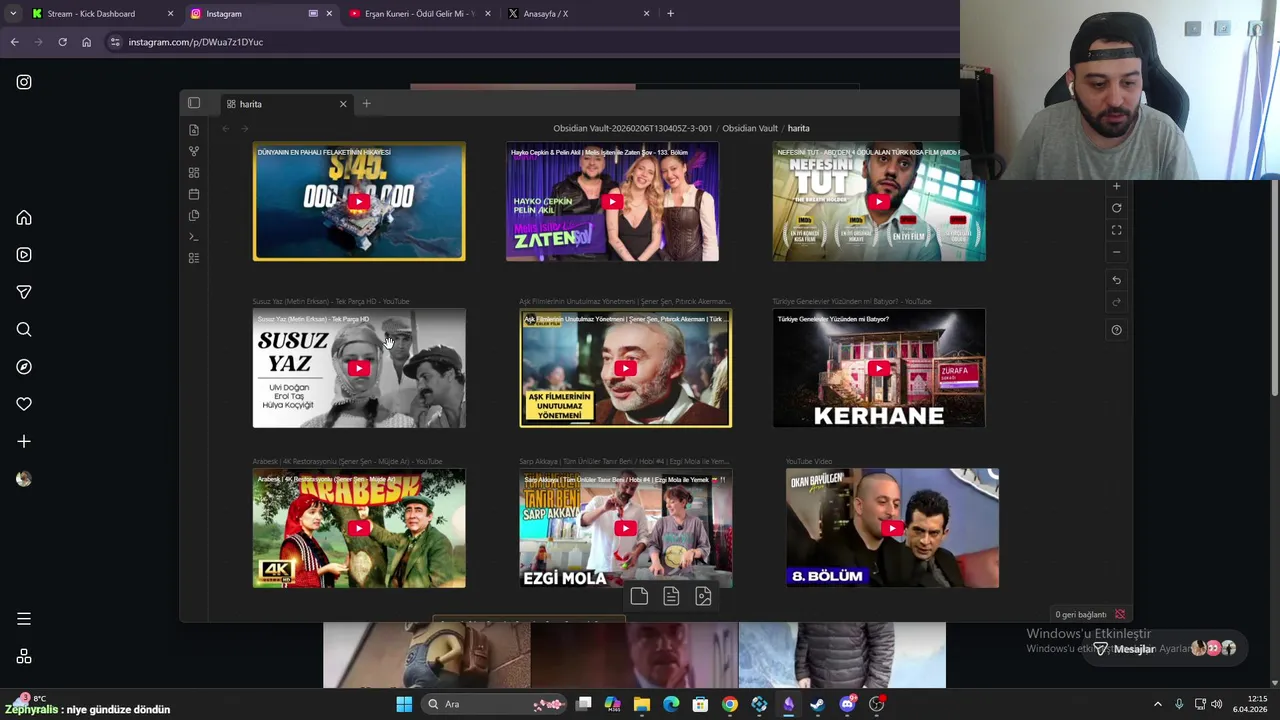Show hidden system tray icons
The width and height of the screenshot is (1280, 720).
[x=1158, y=704]
